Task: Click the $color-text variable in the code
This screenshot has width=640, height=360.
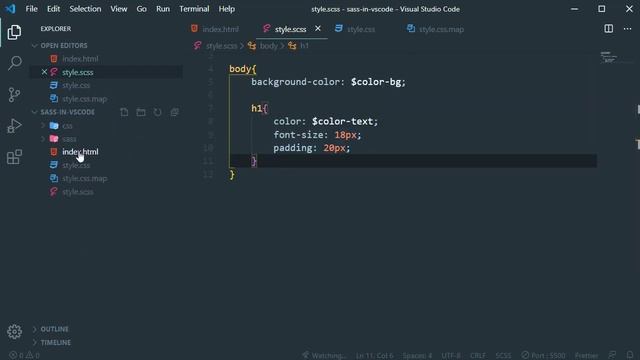Action: (342, 122)
